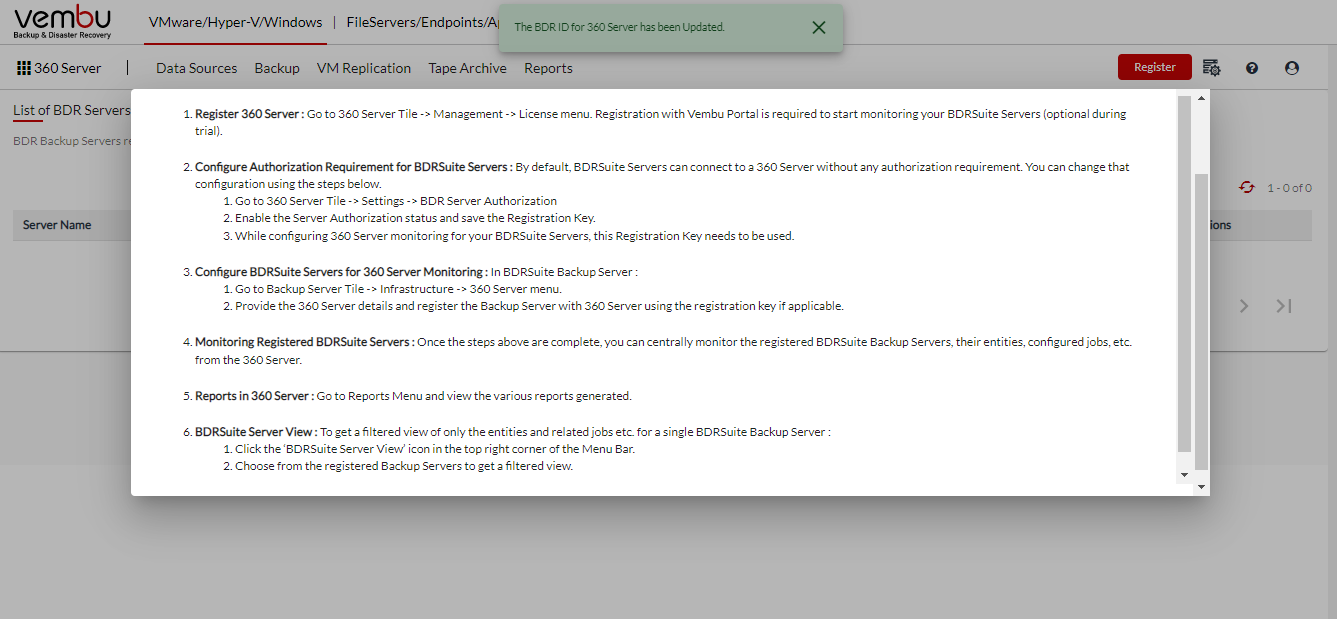Click the "Go to Backup Server Tile" sub-step

[398, 289]
